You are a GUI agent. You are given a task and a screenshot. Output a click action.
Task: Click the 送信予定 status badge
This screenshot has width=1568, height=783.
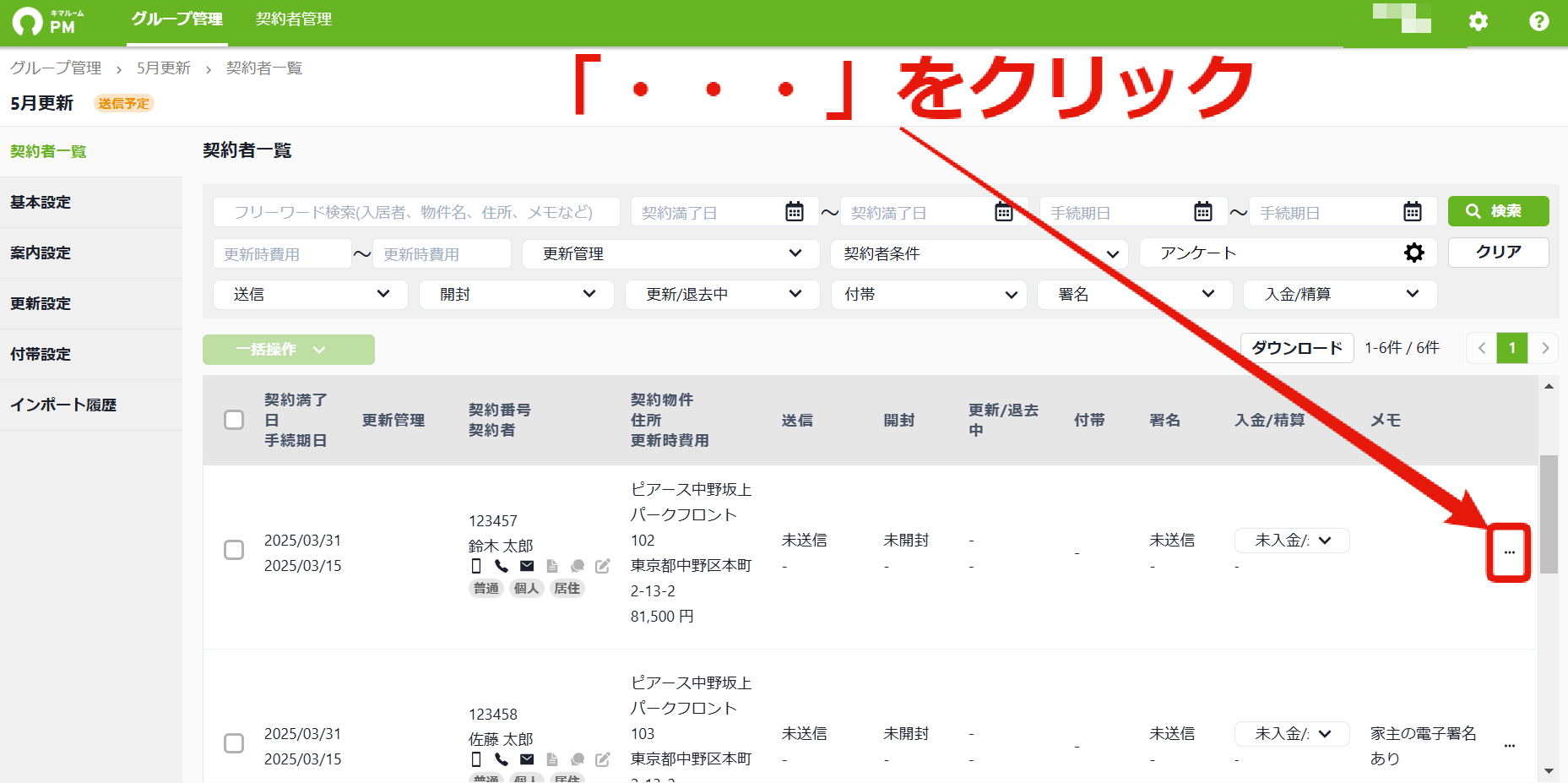pos(123,104)
